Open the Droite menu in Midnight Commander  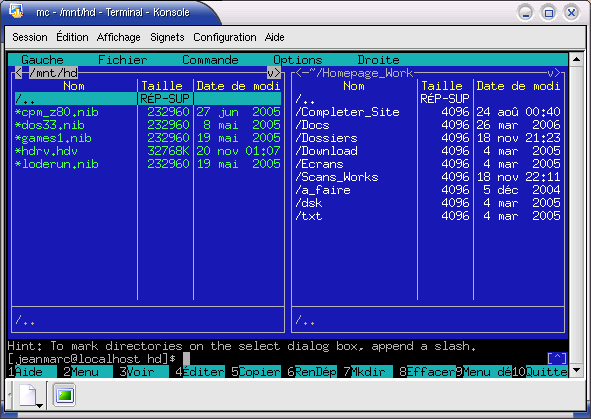click(x=378, y=60)
